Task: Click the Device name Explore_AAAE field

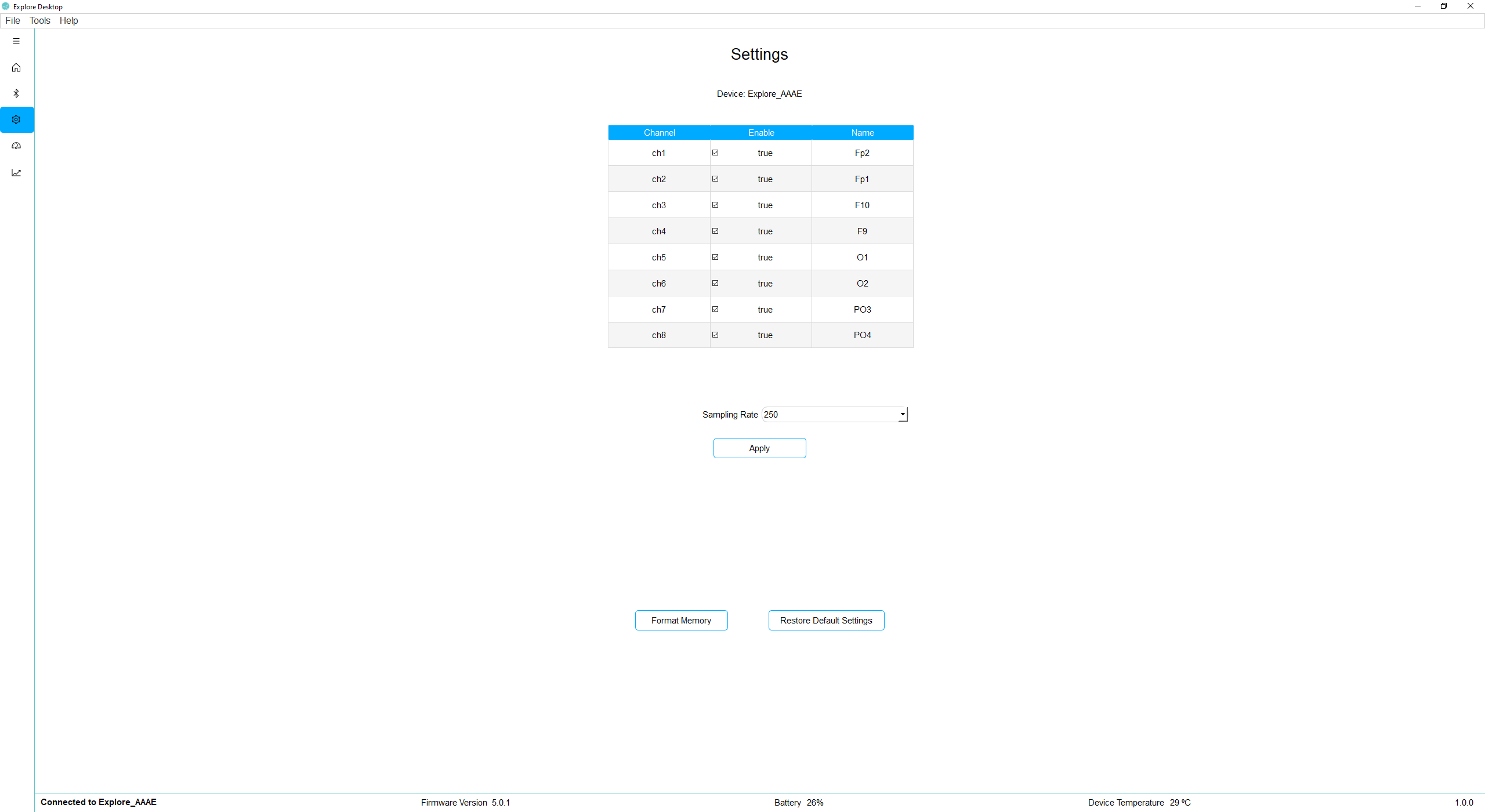Action: (x=759, y=94)
